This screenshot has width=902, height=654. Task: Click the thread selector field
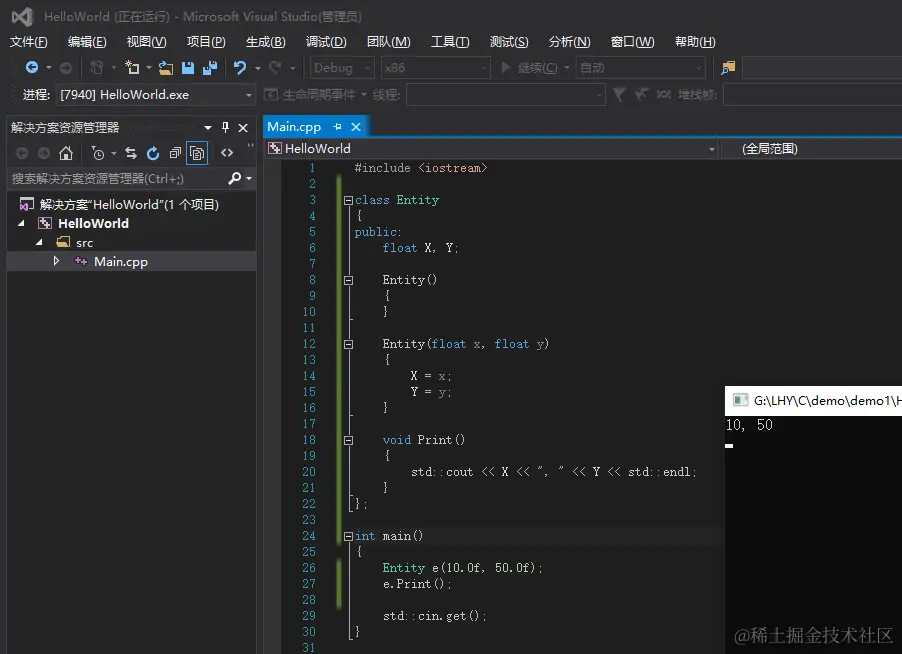(506, 94)
